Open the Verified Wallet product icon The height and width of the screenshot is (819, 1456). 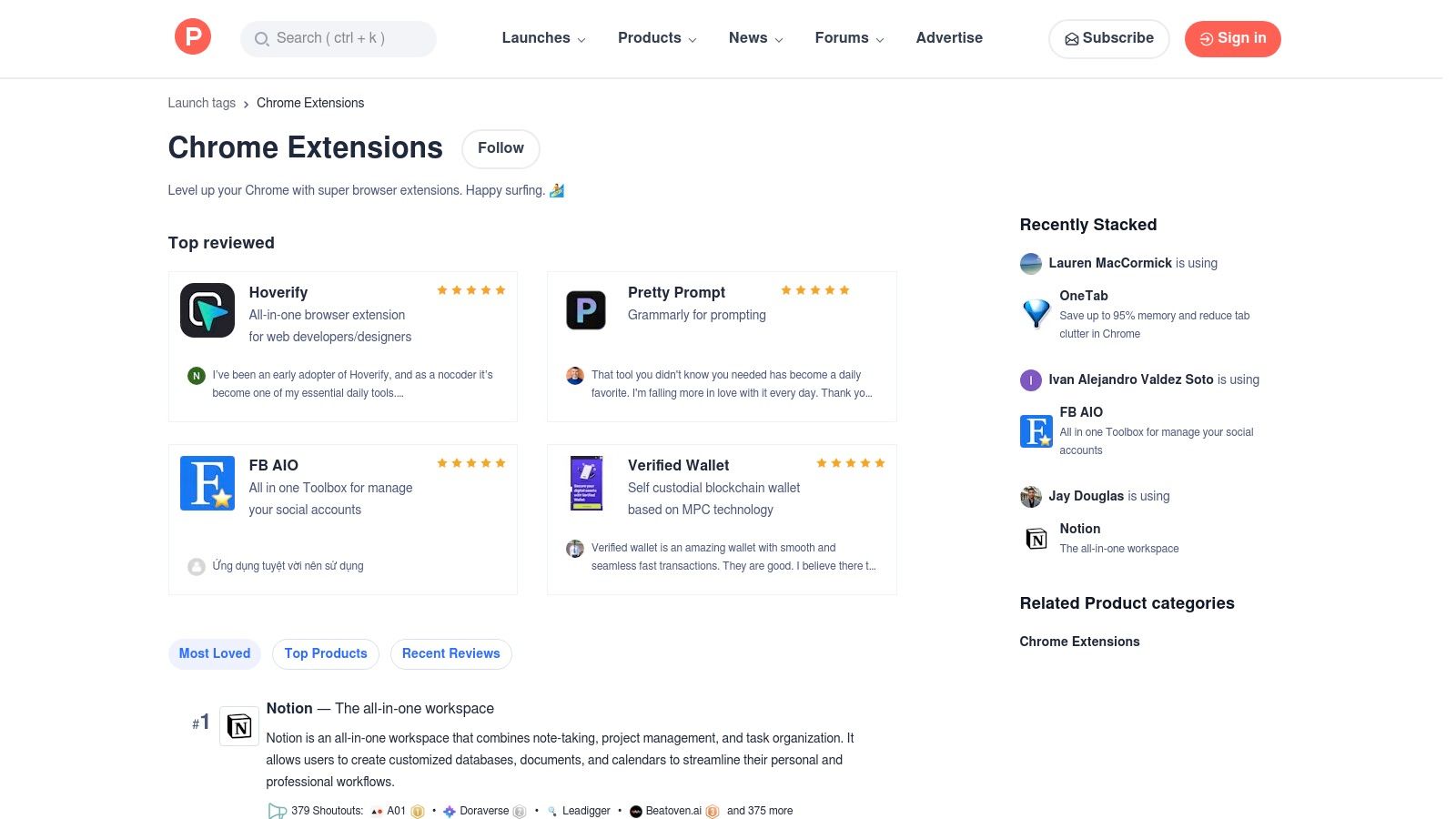pyautogui.click(x=586, y=482)
